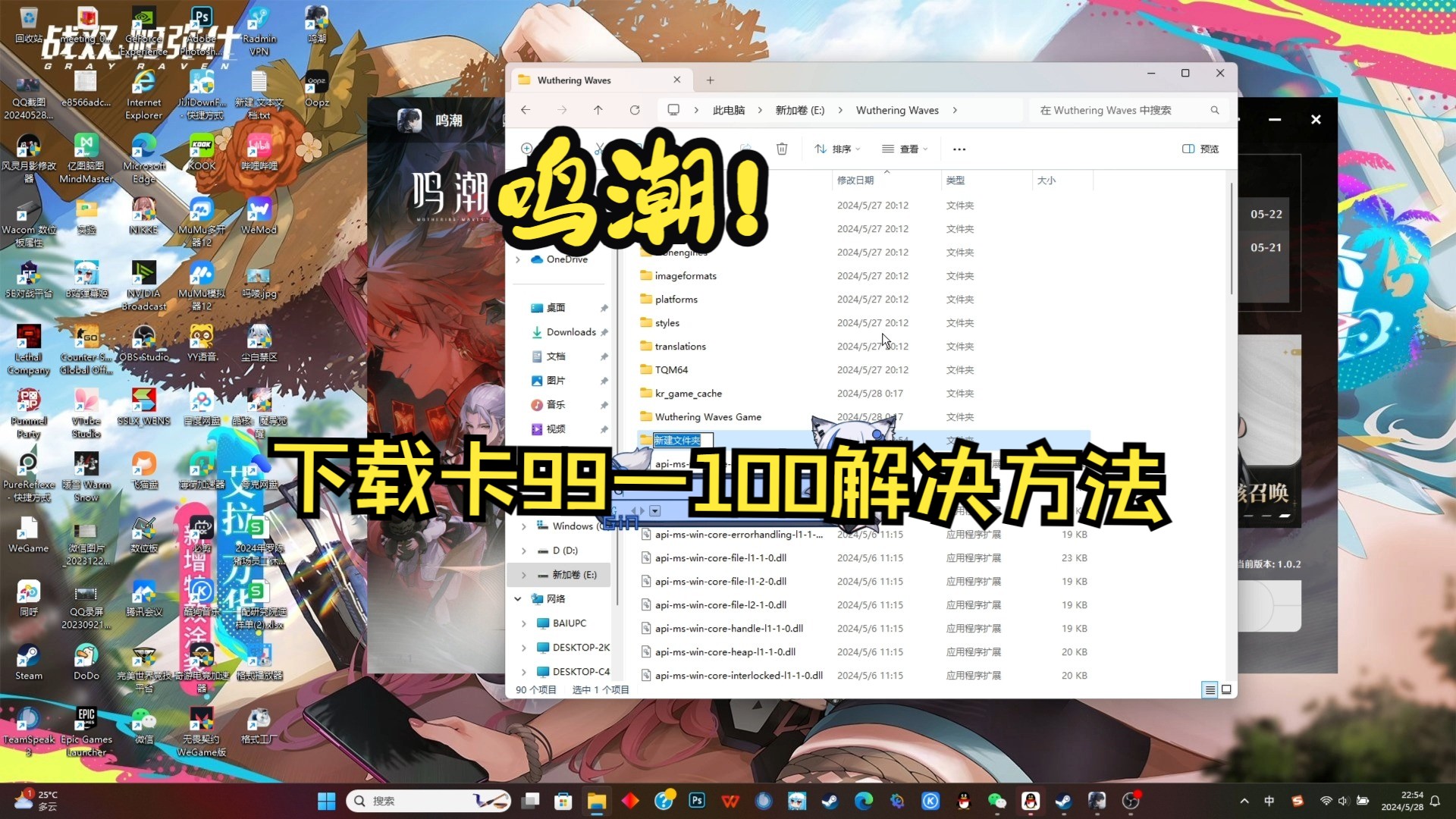Open NVIDIA Broadcast desktop shortcut
Image resolution: width=1456 pixels, height=819 pixels.
(144, 285)
